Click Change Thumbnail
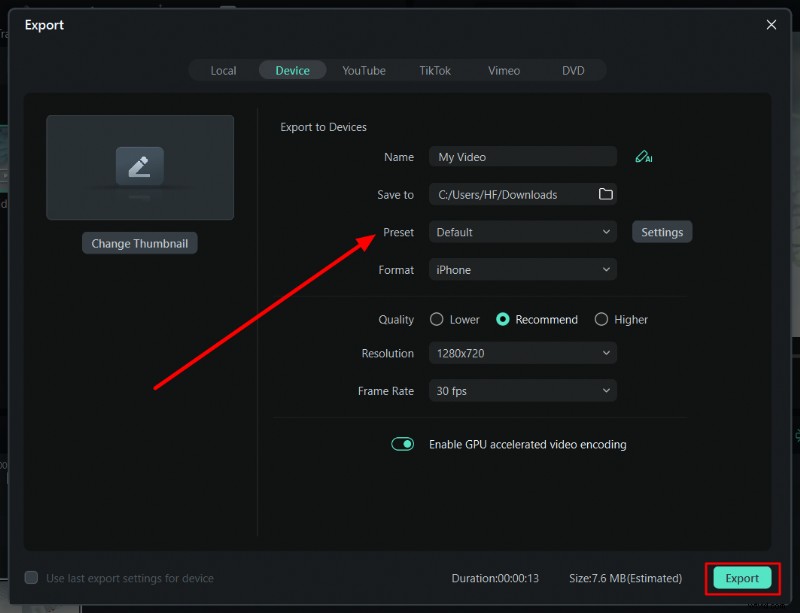800x613 pixels. coord(139,242)
